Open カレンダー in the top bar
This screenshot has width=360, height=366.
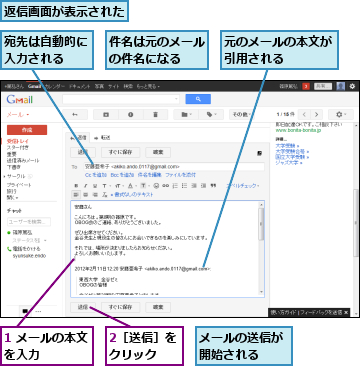click(x=55, y=86)
